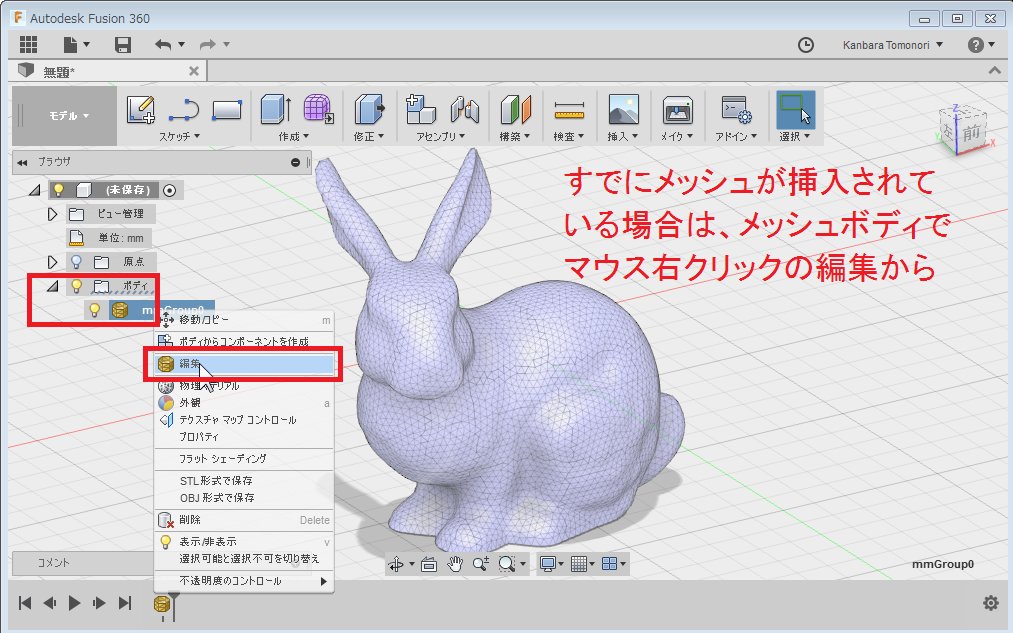Click the Select tool icon

tap(795, 109)
